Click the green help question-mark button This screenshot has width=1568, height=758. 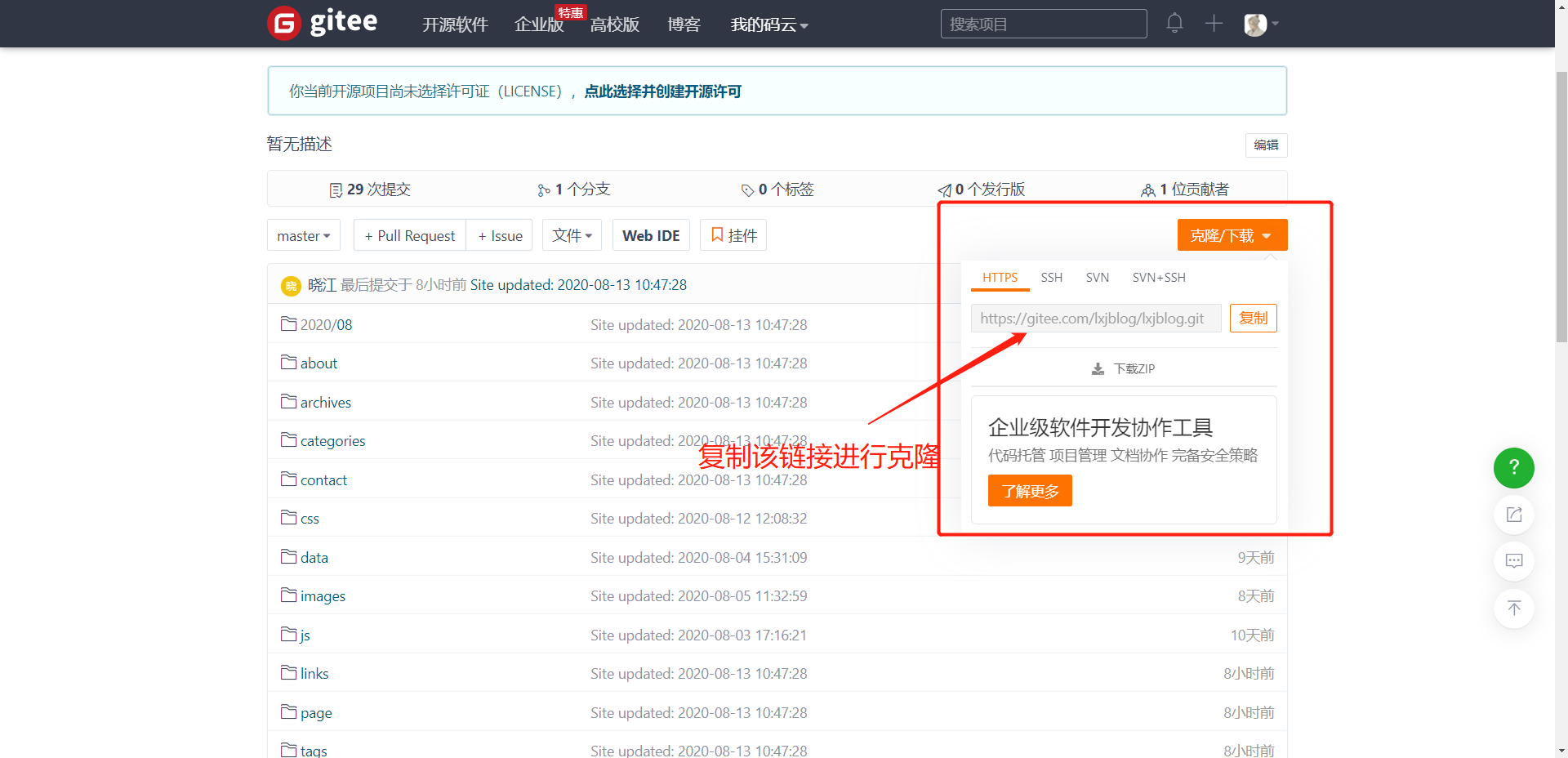coord(1513,468)
